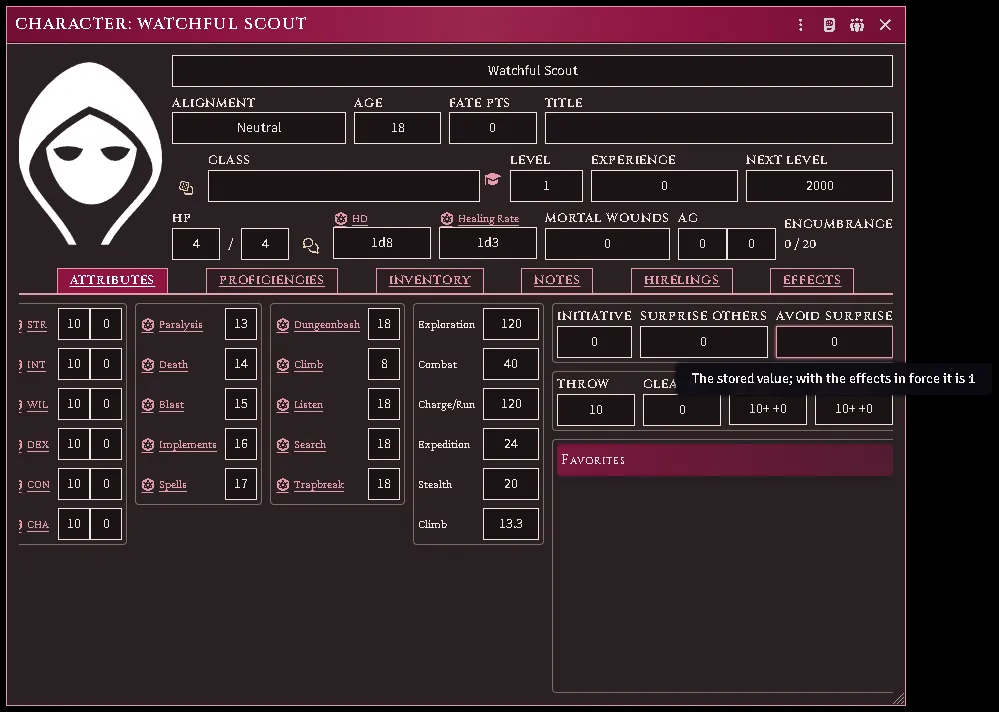This screenshot has height=712, width=999.
Task: Go to the Notes tab
Action: pyautogui.click(x=557, y=280)
